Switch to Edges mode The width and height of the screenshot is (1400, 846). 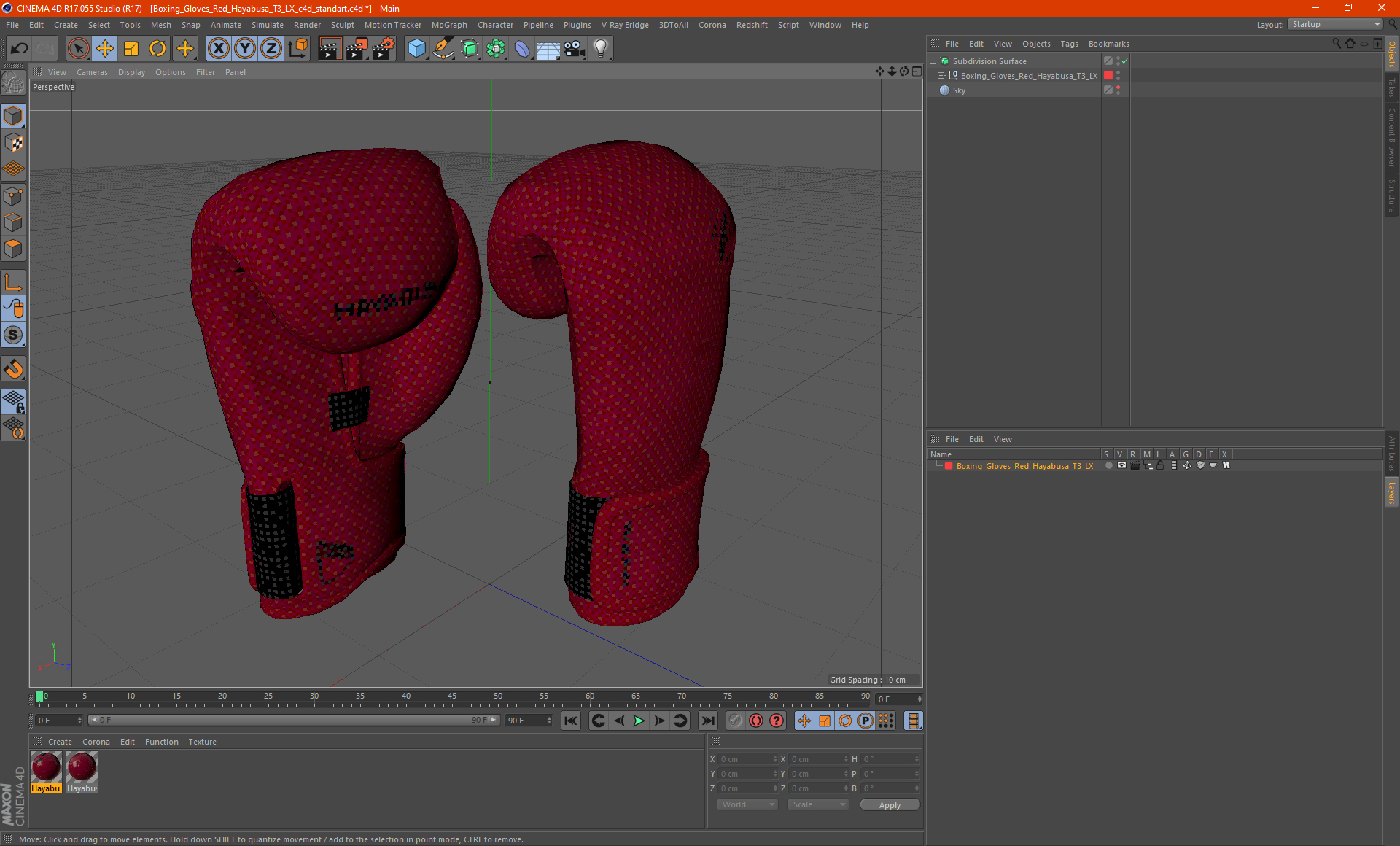click(x=13, y=222)
